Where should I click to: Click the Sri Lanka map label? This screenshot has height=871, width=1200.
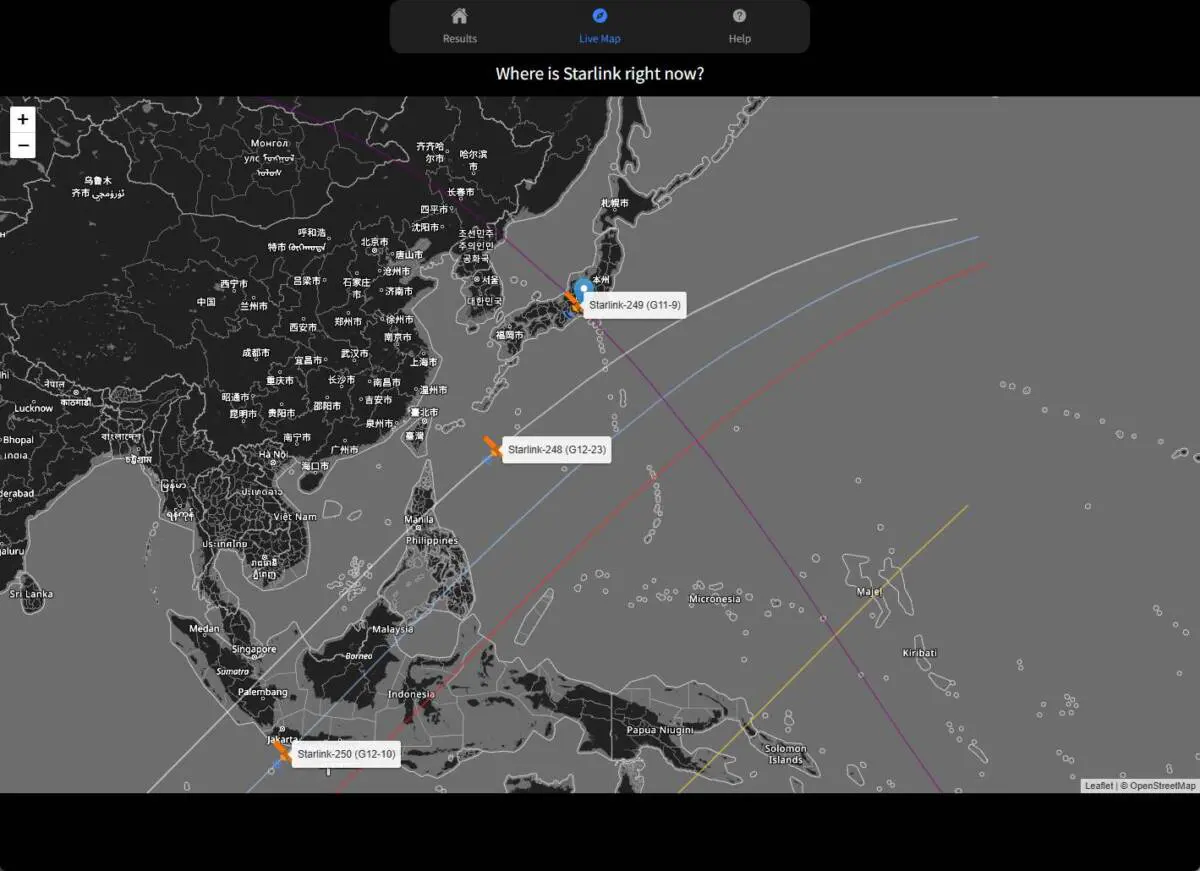pos(31,594)
